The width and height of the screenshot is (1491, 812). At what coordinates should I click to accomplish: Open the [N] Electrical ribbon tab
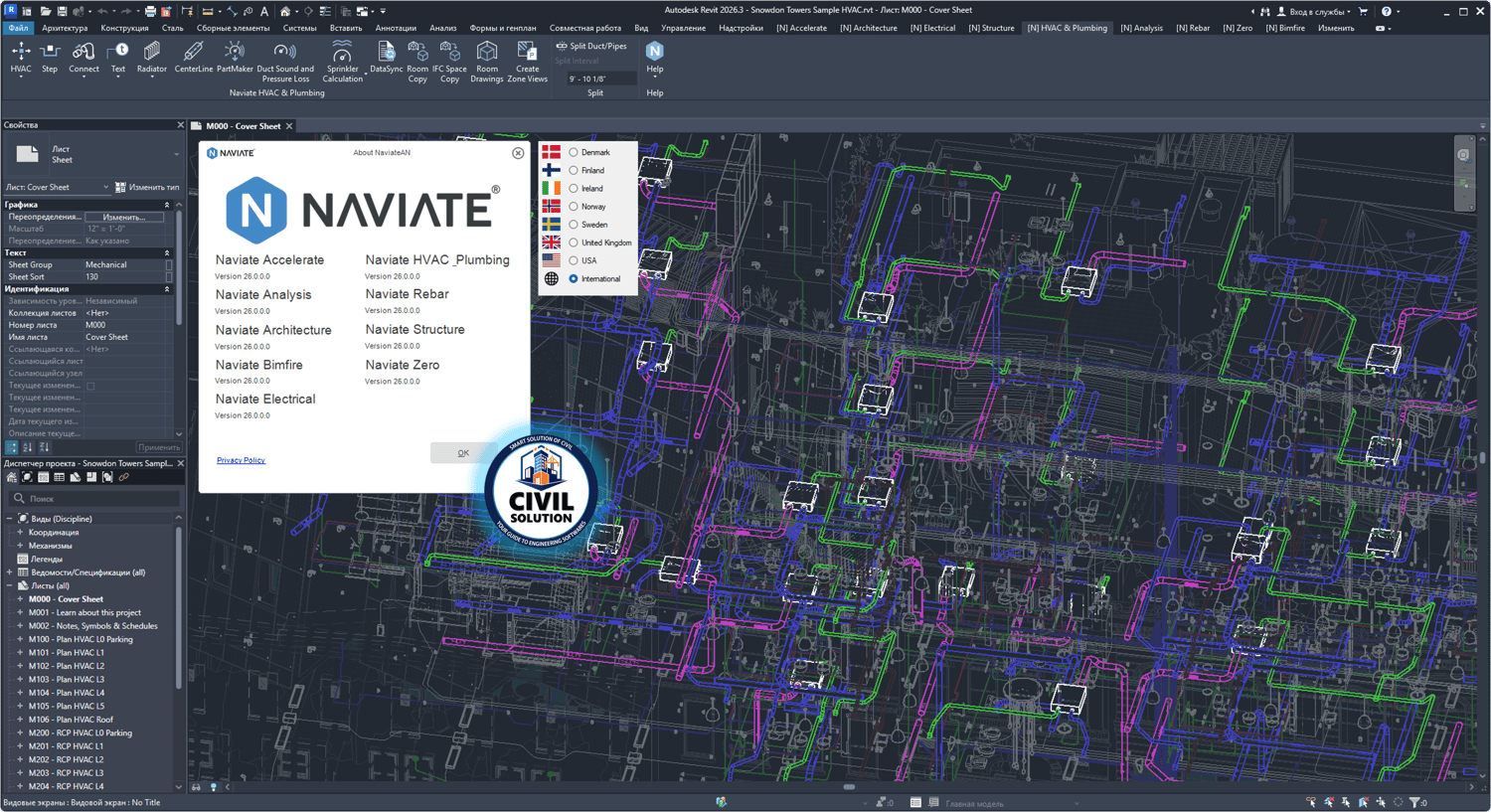(x=931, y=28)
